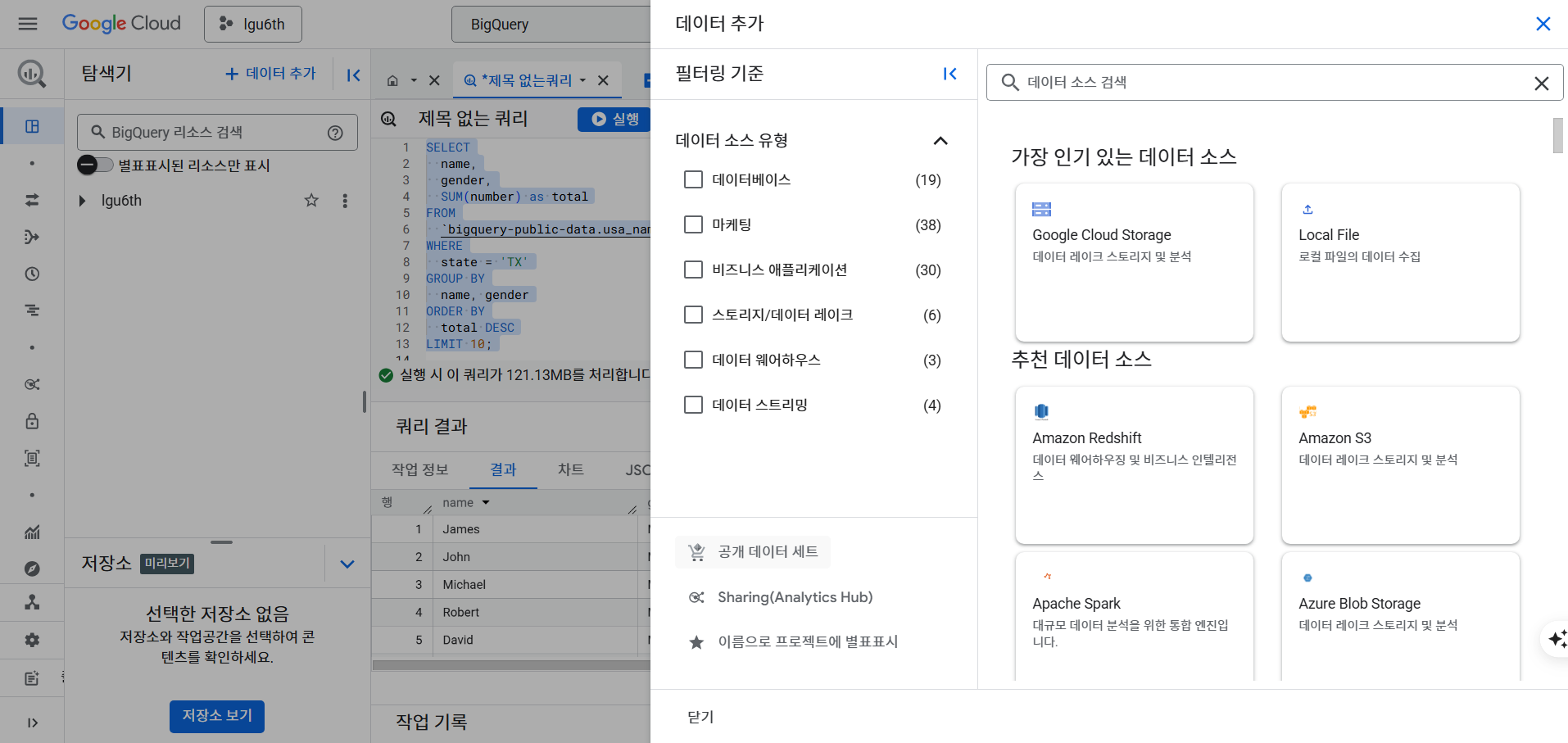1568x743 pixels.
Task: Open the metadata curation scan icon
Action: tap(32, 458)
